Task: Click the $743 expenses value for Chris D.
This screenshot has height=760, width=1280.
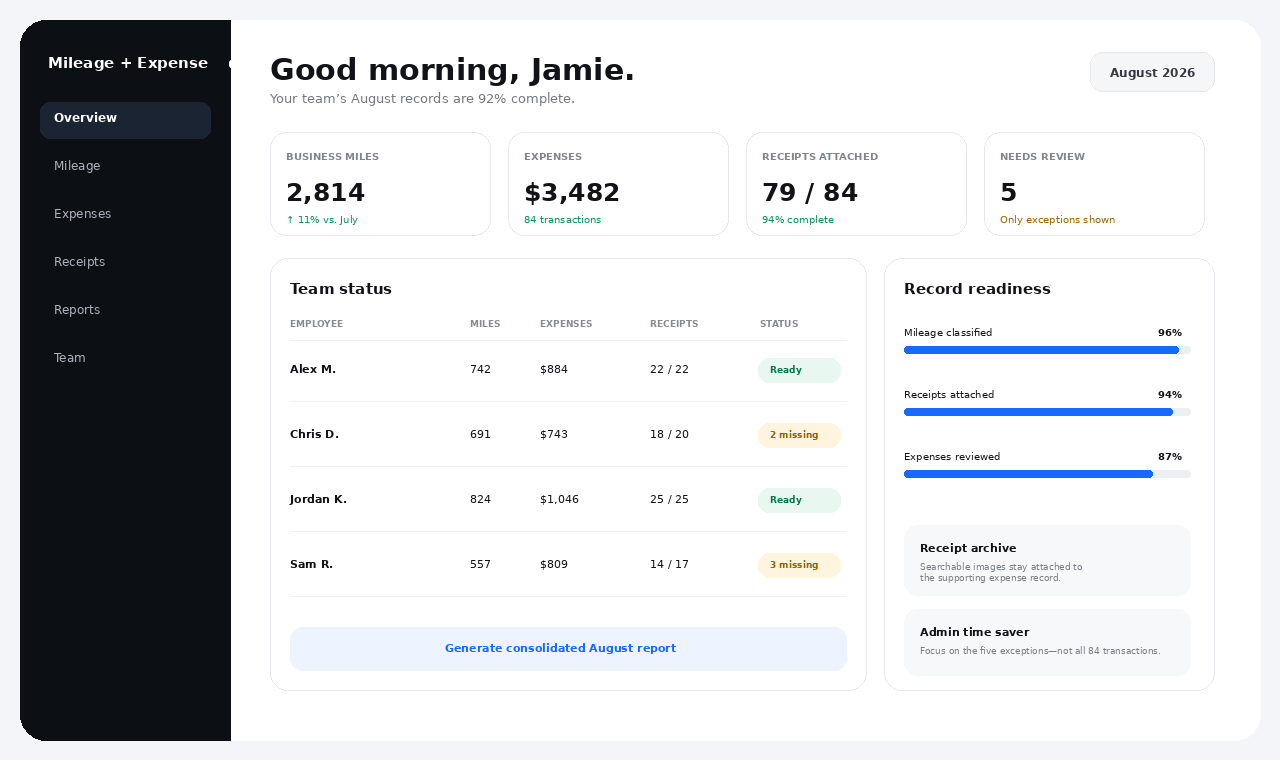Action: [554, 435]
